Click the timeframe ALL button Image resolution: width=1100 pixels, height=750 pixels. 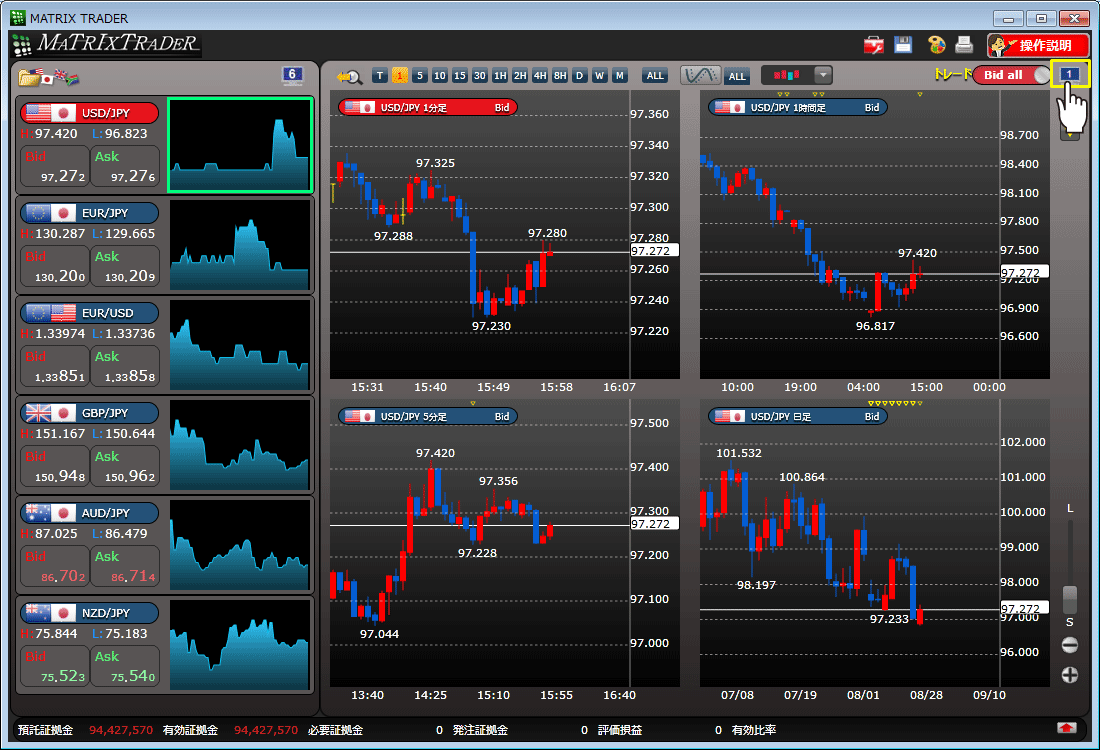tap(655, 76)
